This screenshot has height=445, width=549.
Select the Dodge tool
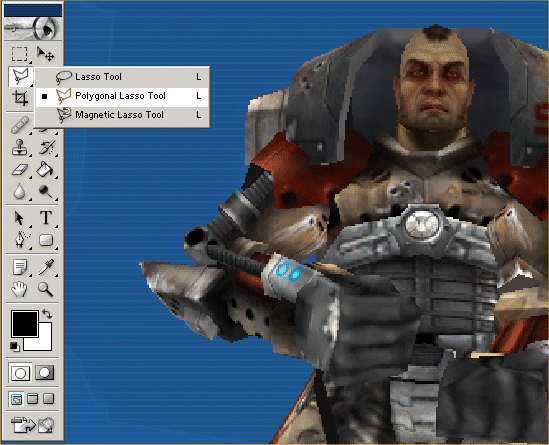45,192
